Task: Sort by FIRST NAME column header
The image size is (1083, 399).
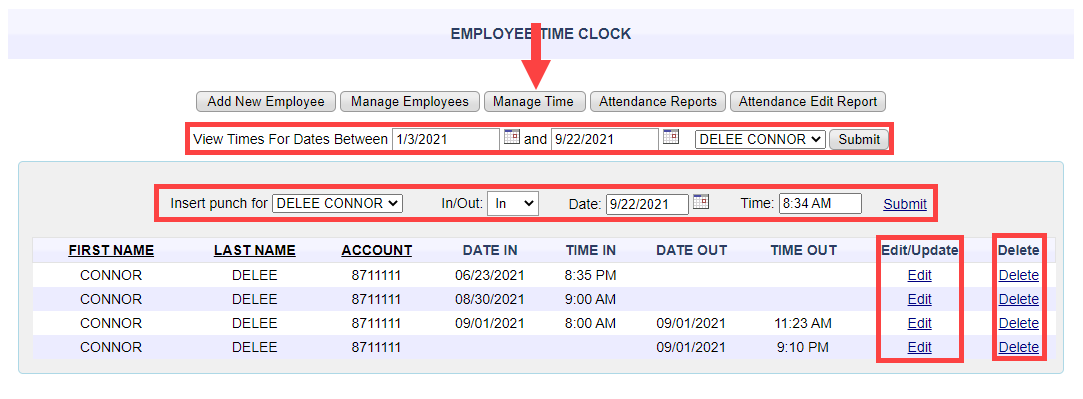Action: pyautogui.click(x=111, y=251)
